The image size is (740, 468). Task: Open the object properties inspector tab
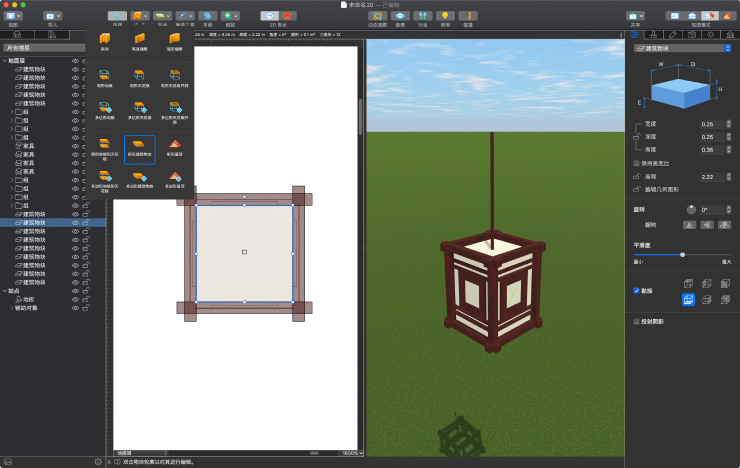(635, 35)
